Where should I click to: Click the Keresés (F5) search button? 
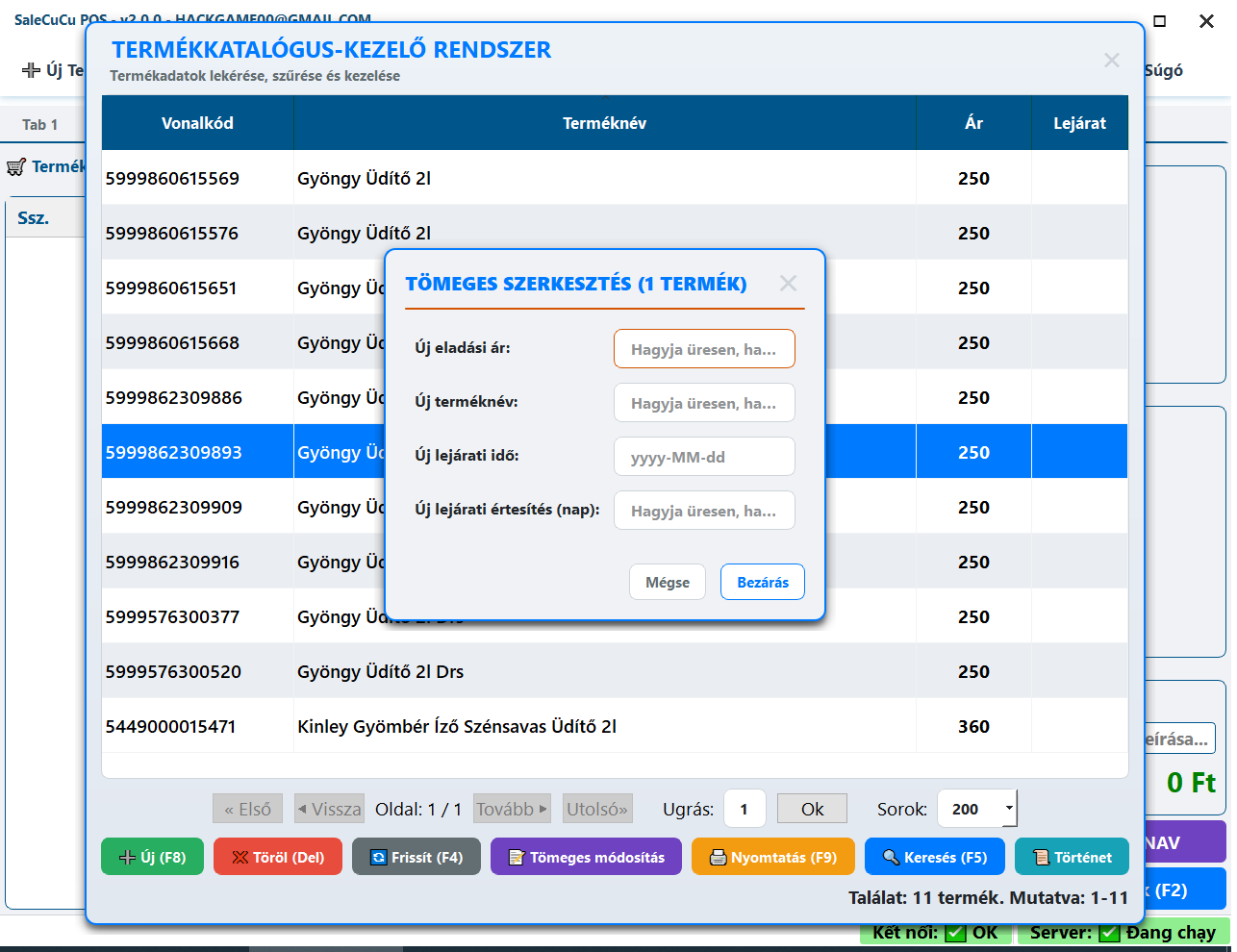pos(935,857)
